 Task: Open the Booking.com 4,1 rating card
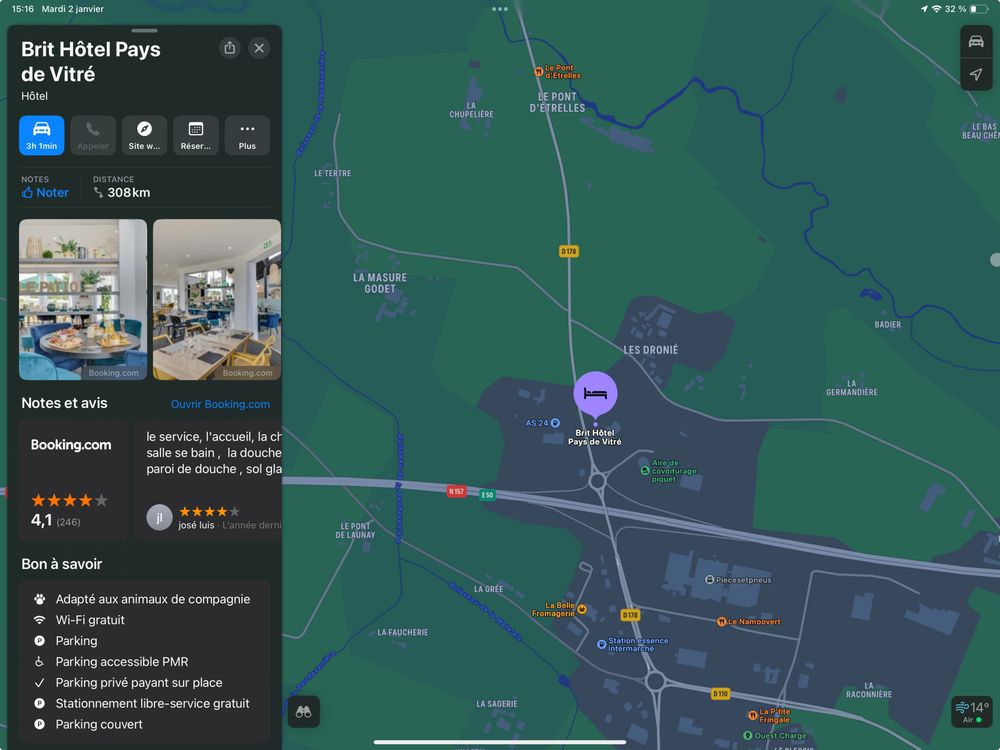[74, 480]
